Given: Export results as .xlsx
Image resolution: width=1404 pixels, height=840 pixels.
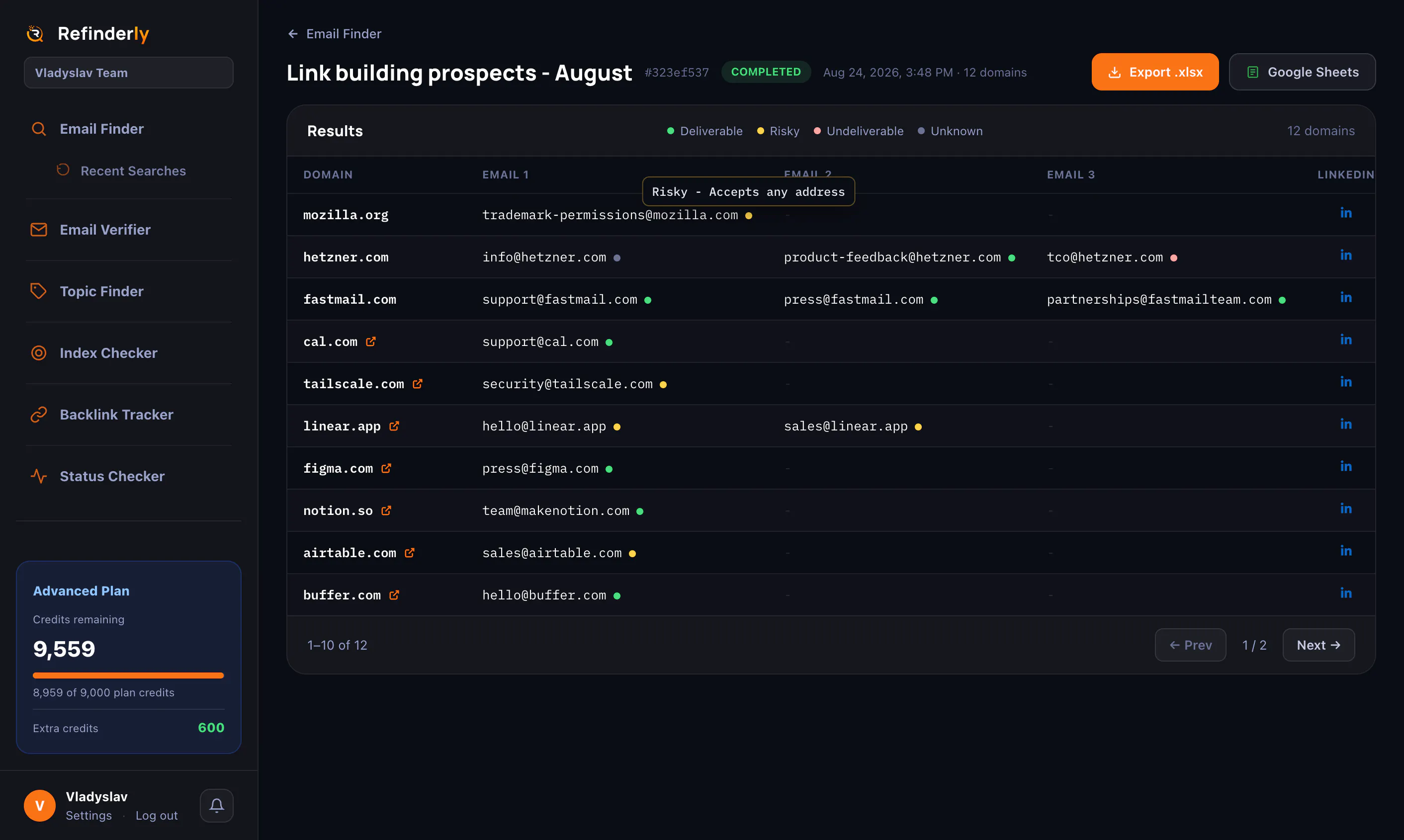Looking at the screenshot, I should tap(1155, 72).
